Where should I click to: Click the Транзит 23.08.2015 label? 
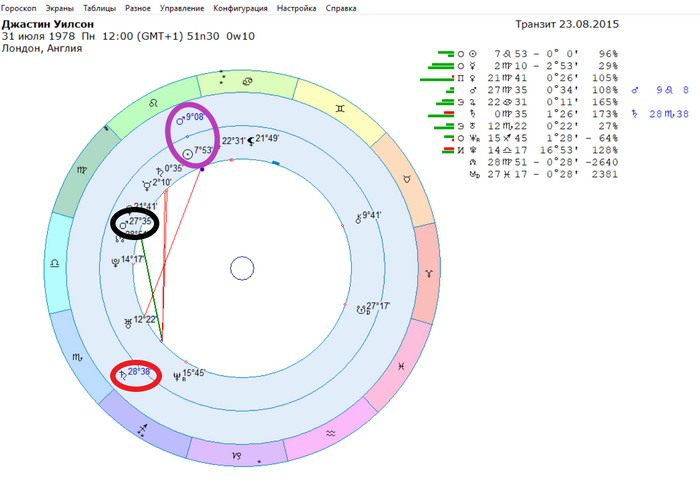coord(567,24)
